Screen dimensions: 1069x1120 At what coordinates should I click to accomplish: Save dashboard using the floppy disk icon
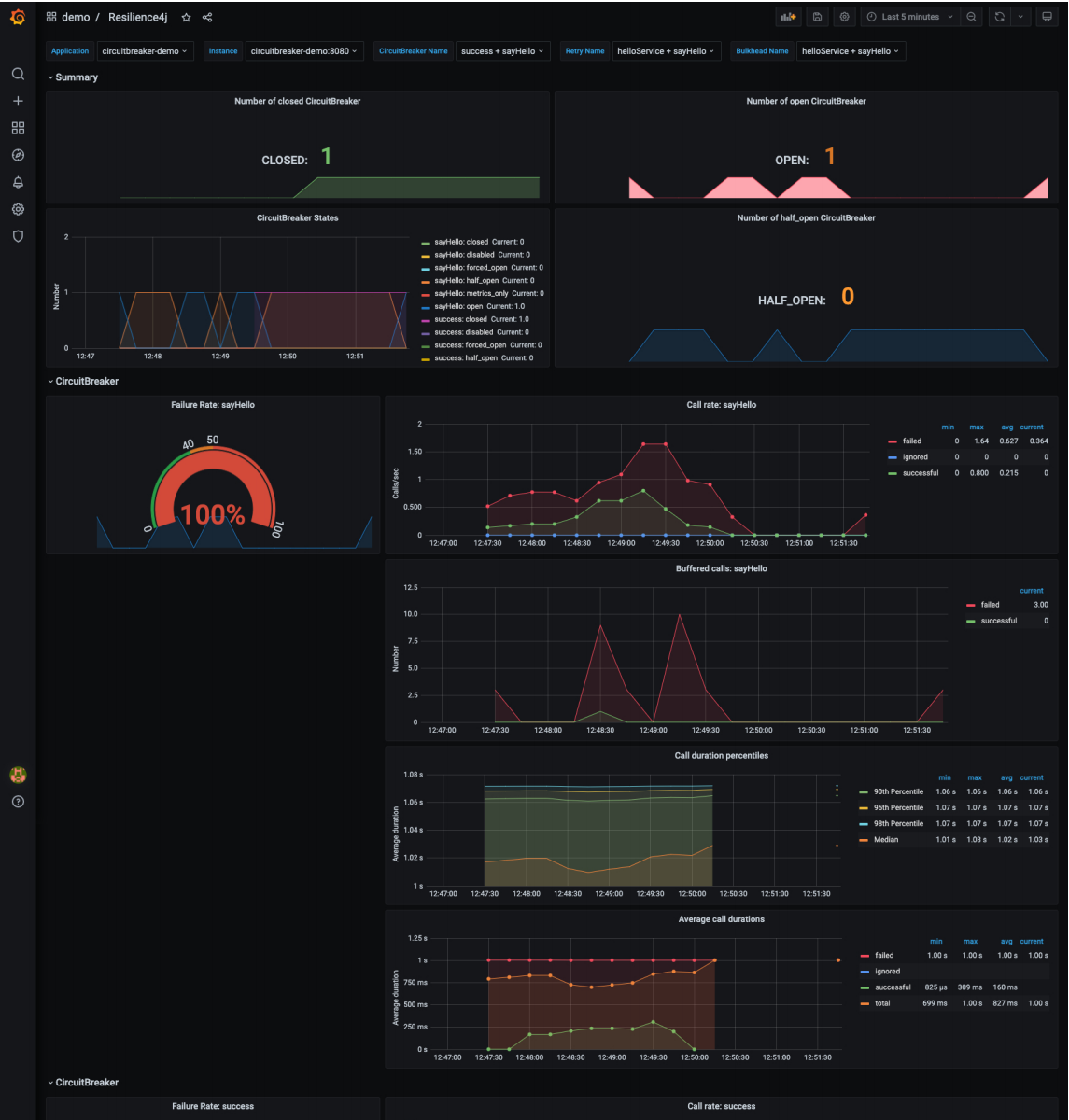point(817,17)
